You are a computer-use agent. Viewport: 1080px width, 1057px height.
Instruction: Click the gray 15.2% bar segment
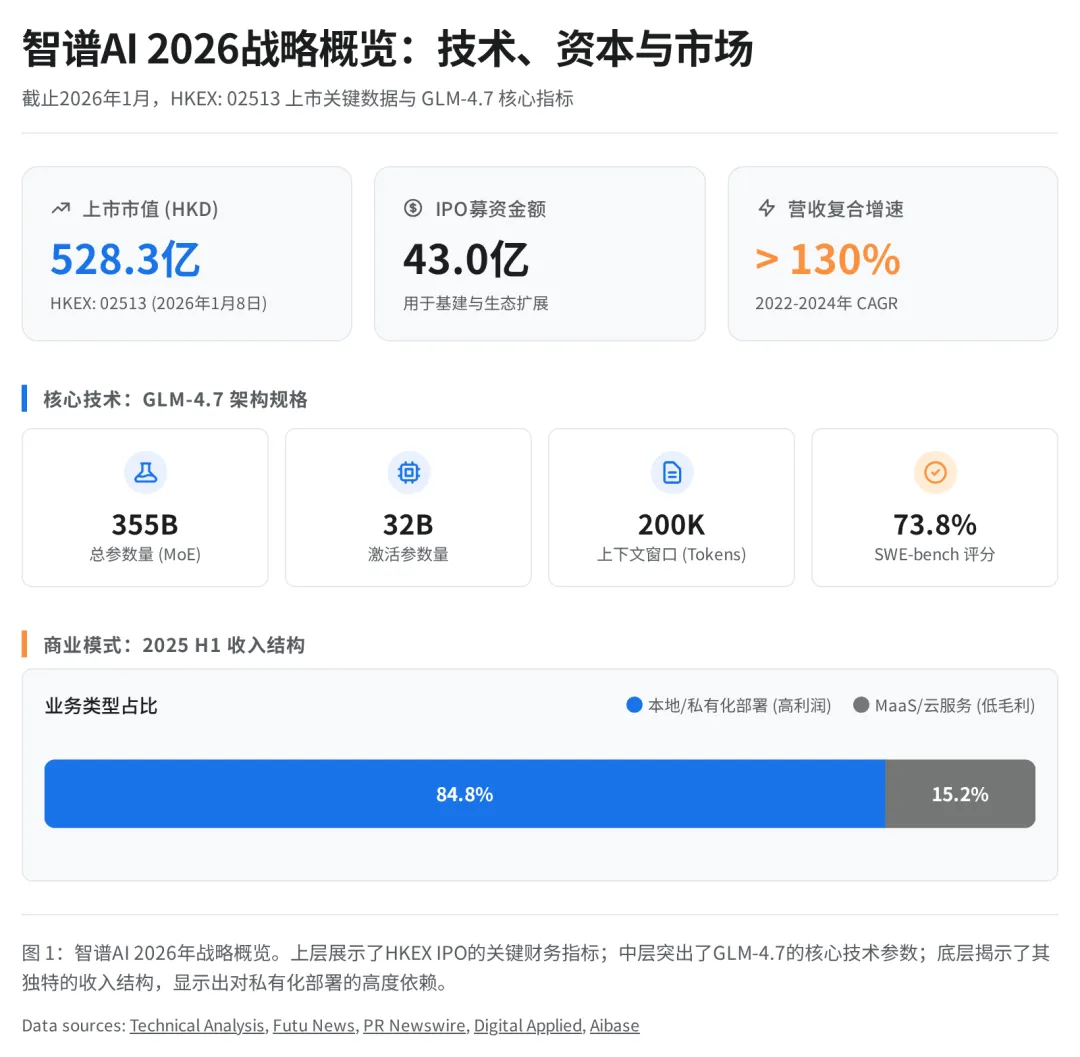(960, 794)
